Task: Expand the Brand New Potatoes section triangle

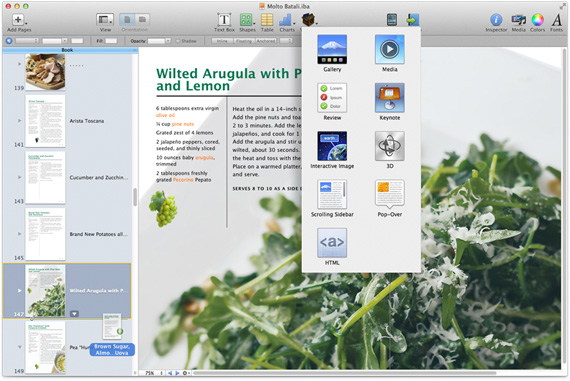Action: [20, 234]
